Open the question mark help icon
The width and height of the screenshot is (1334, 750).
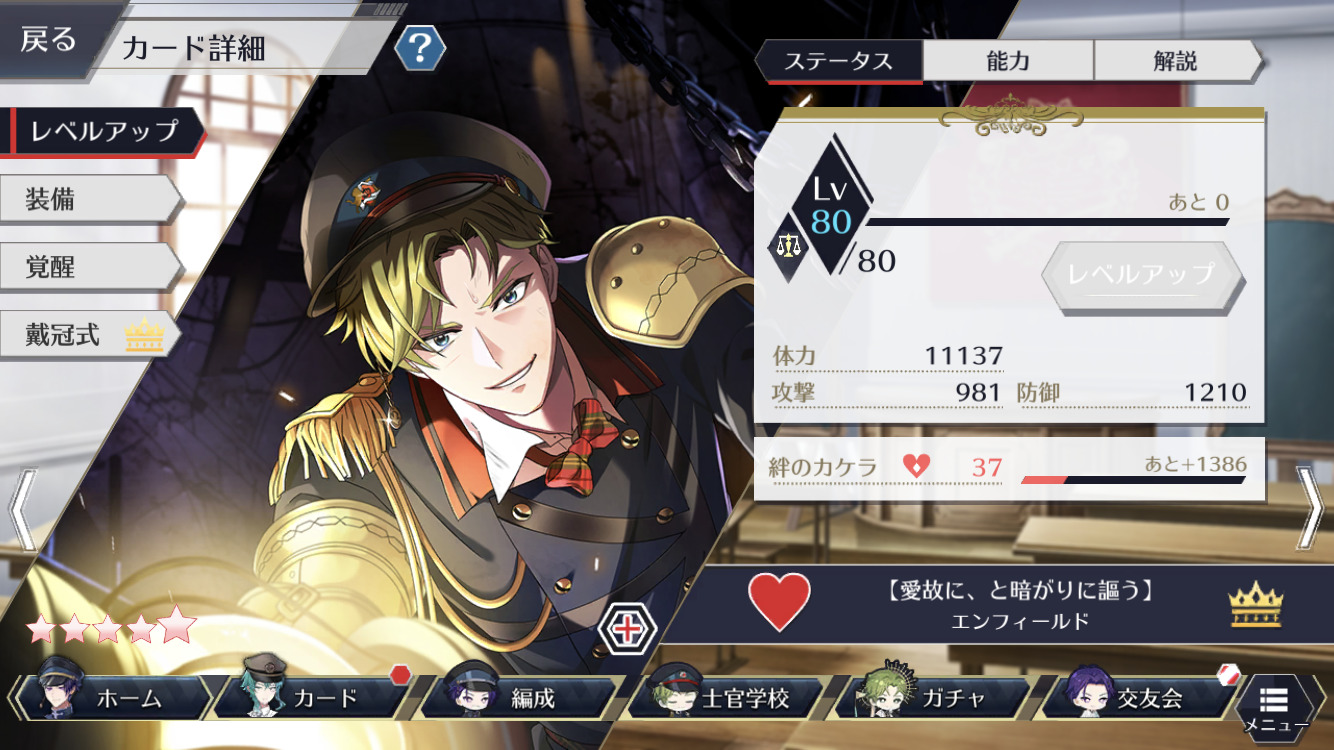pos(420,47)
